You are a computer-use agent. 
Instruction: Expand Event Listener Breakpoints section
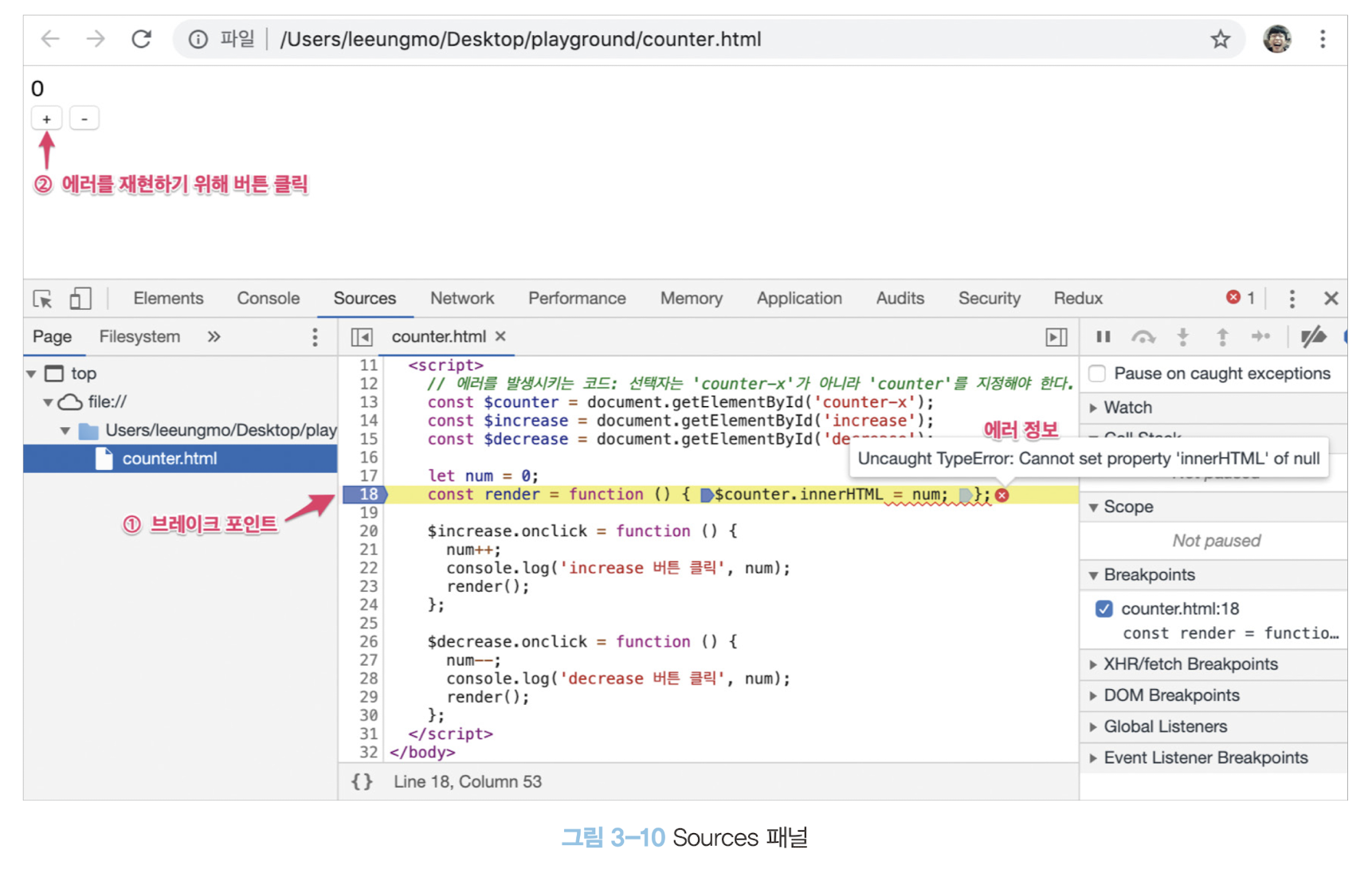tap(1093, 758)
